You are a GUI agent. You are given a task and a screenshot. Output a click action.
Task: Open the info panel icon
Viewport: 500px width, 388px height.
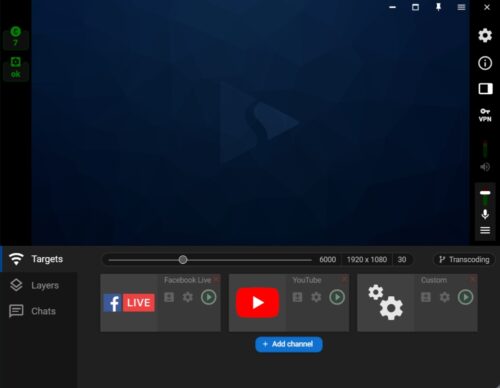pos(485,63)
